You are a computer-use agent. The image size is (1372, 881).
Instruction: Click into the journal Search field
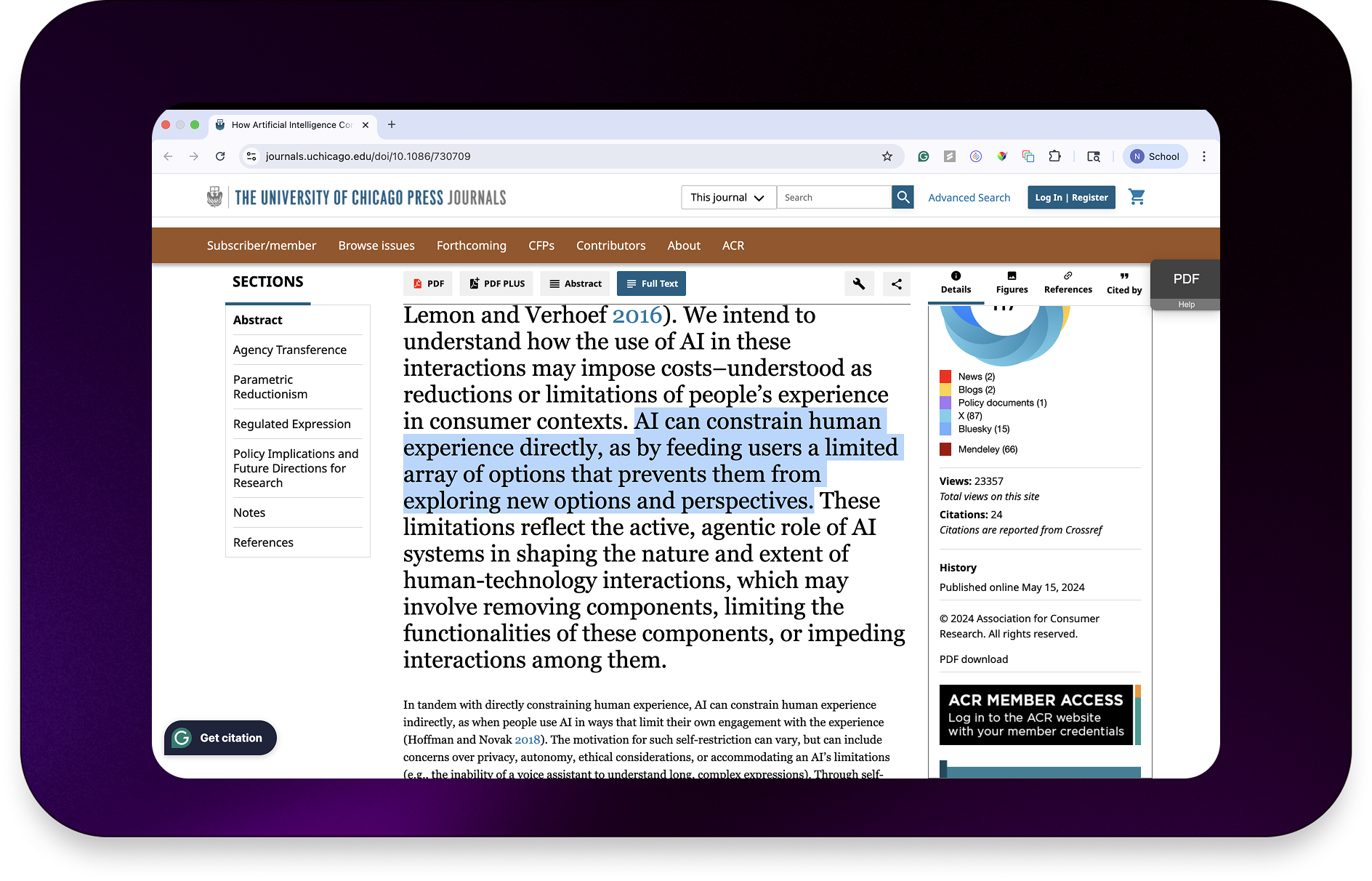point(834,197)
